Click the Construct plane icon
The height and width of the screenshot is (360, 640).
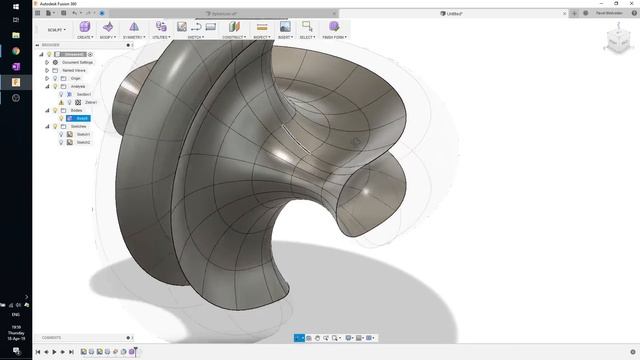tap(234, 27)
